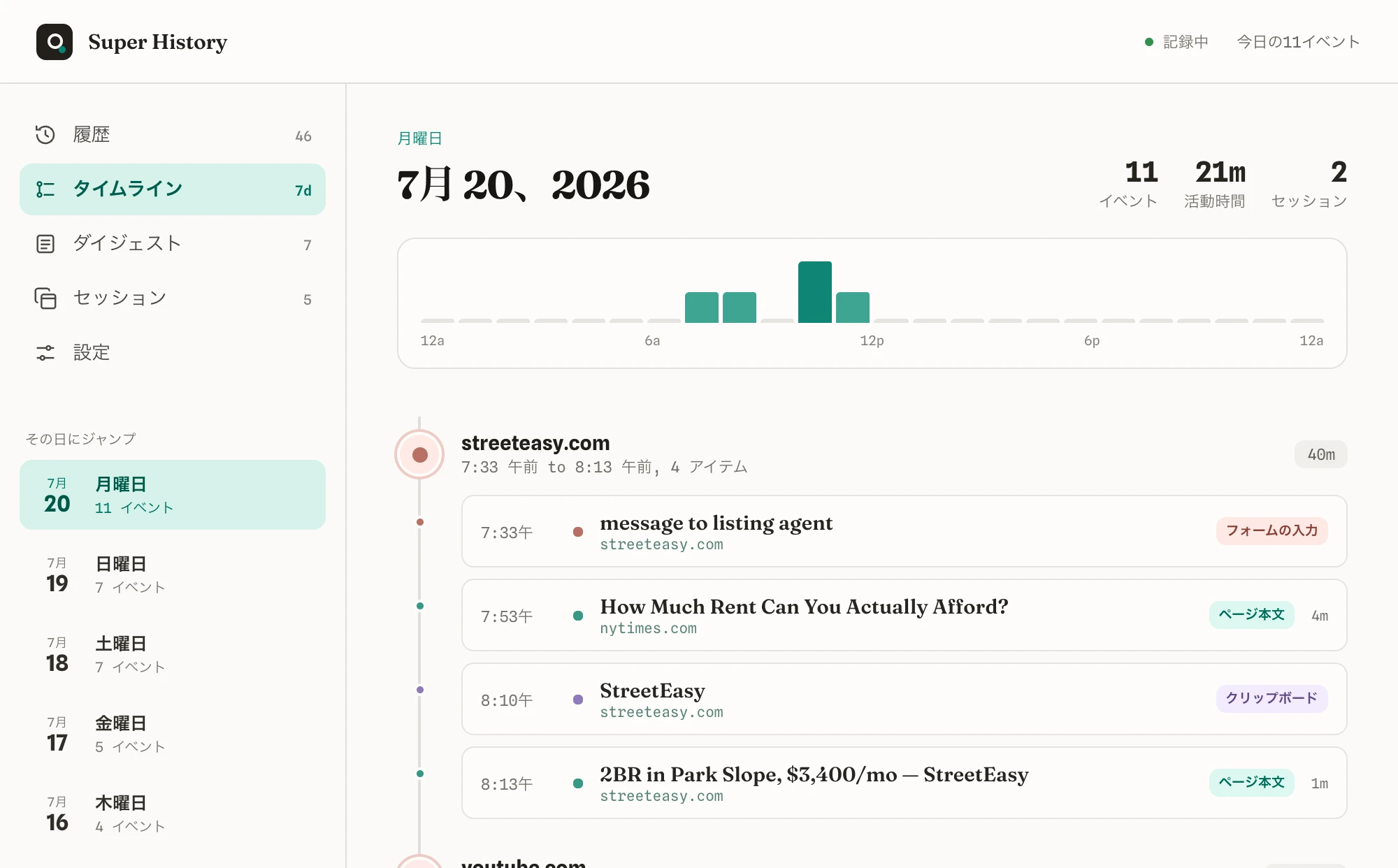Select the タイムライン timeline icon
1398x868 pixels.
pyautogui.click(x=45, y=189)
